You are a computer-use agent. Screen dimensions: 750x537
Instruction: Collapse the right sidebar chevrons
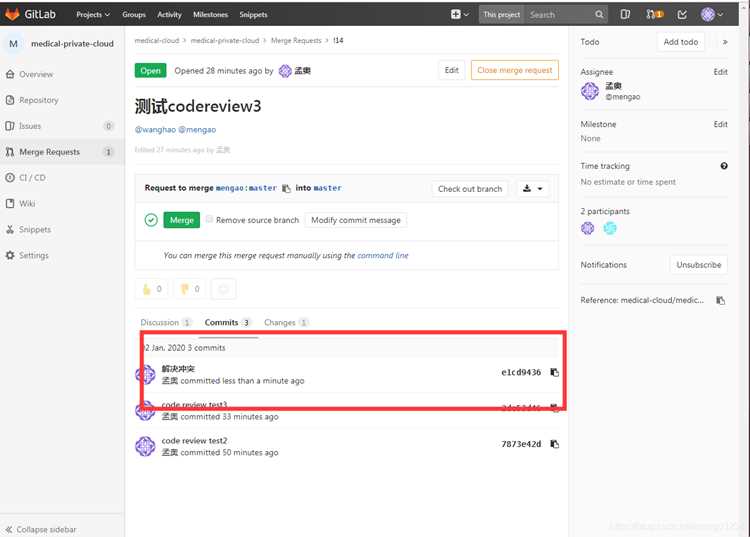tap(725, 42)
